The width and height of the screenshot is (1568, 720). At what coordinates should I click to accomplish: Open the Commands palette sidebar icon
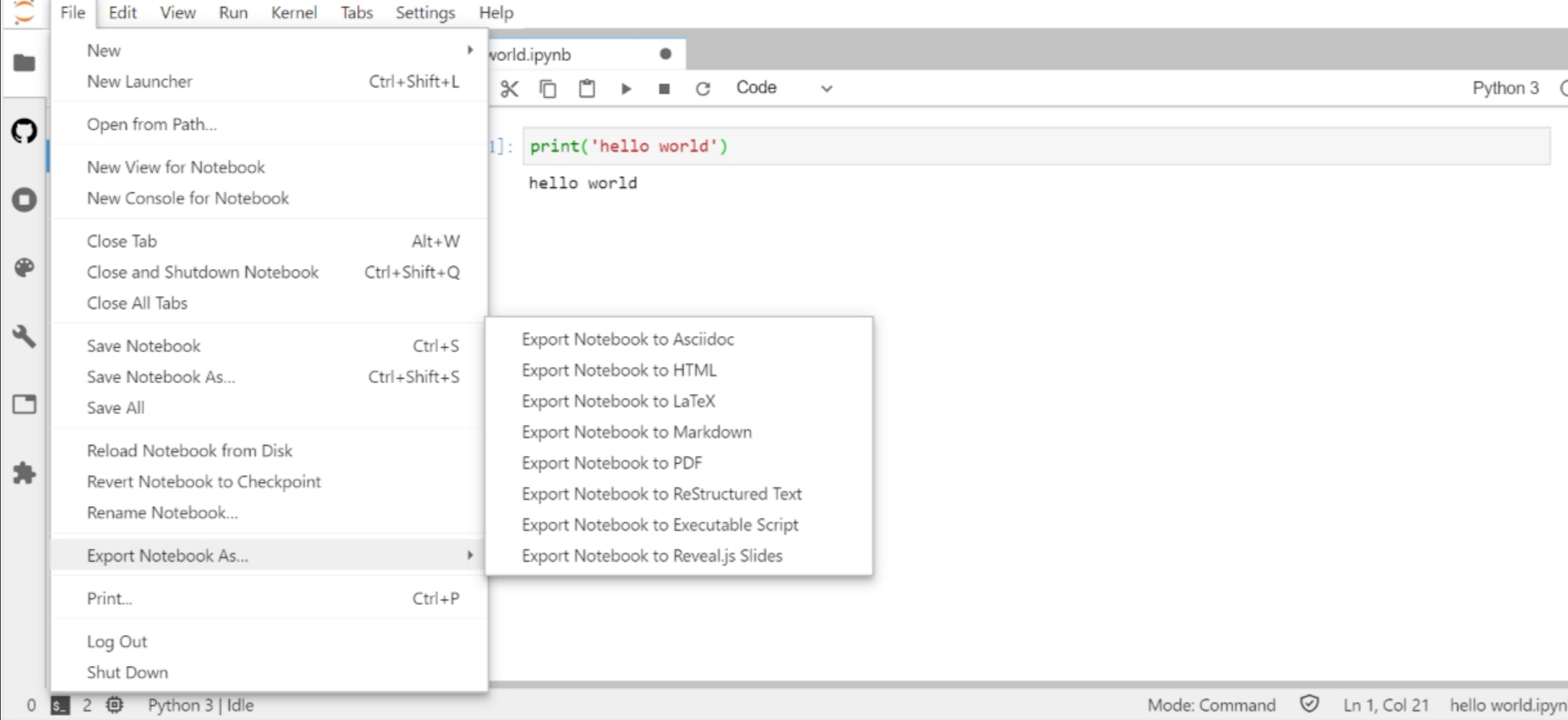(x=24, y=268)
